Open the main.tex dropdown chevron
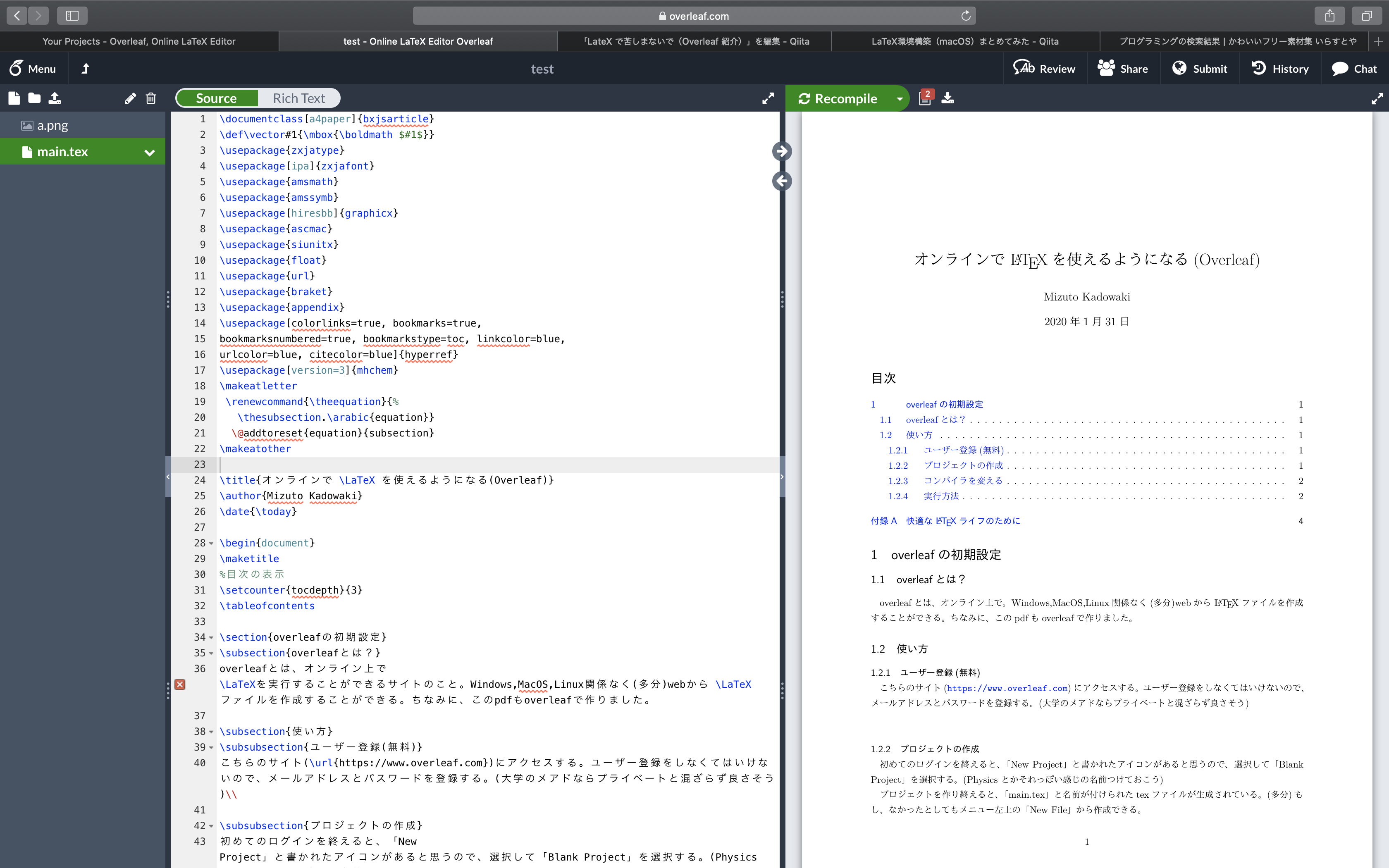1389x868 pixels. click(150, 153)
